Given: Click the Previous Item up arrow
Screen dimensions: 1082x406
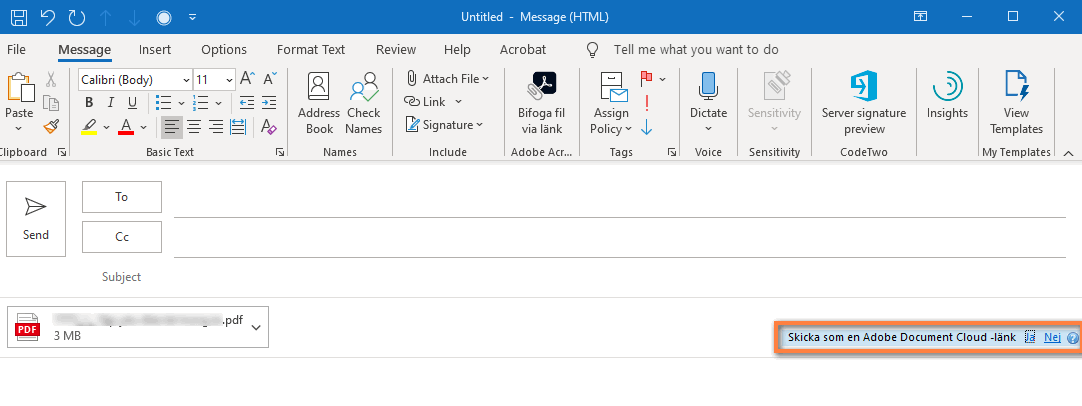Looking at the screenshot, I should click(106, 18).
